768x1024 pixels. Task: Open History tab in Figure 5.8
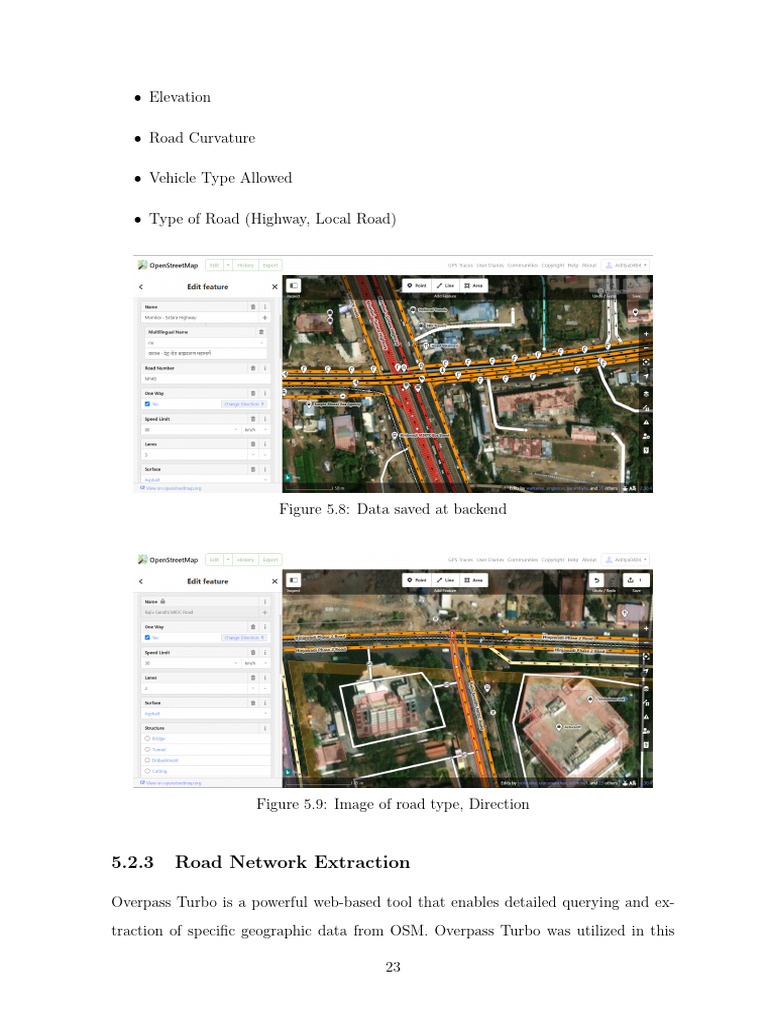tap(246, 265)
